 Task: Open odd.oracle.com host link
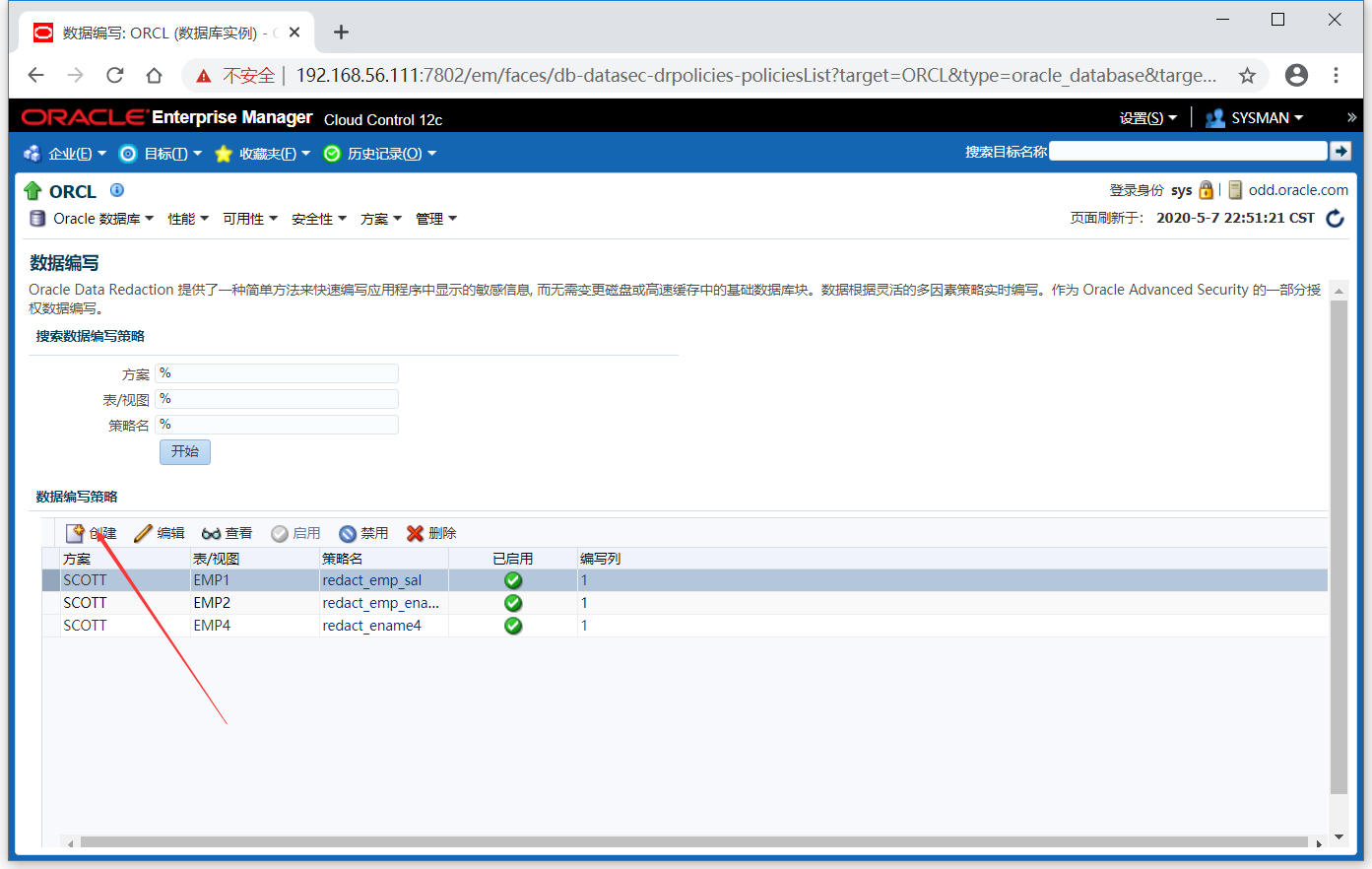1298,190
